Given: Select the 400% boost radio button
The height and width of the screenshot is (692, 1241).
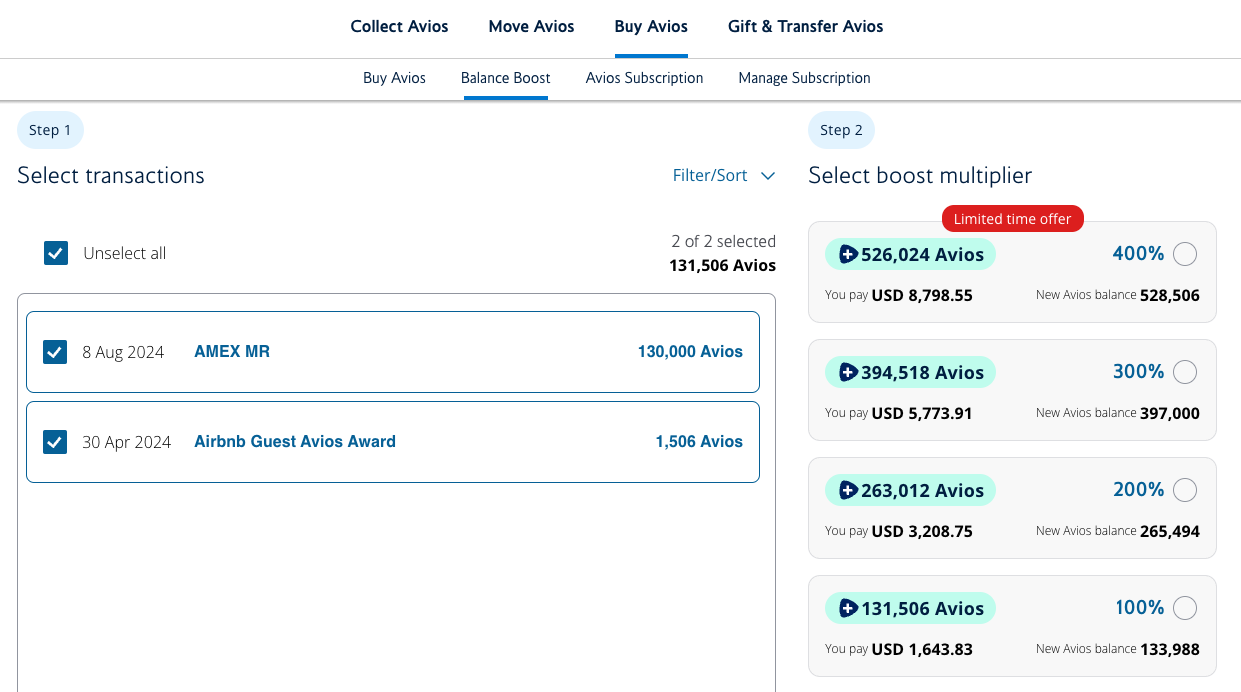Looking at the screenshot, I should pyautogui.click(x=1185, y=254).
